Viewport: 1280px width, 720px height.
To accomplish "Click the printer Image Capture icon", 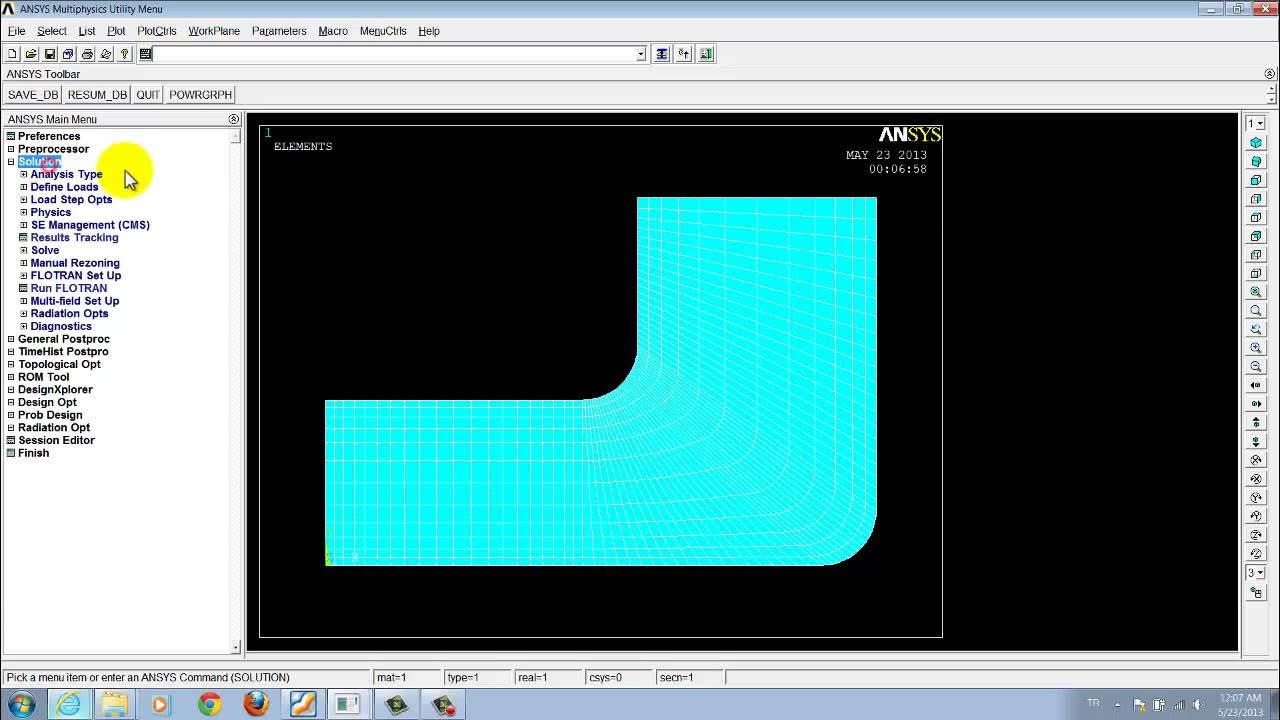I will 87,54.
